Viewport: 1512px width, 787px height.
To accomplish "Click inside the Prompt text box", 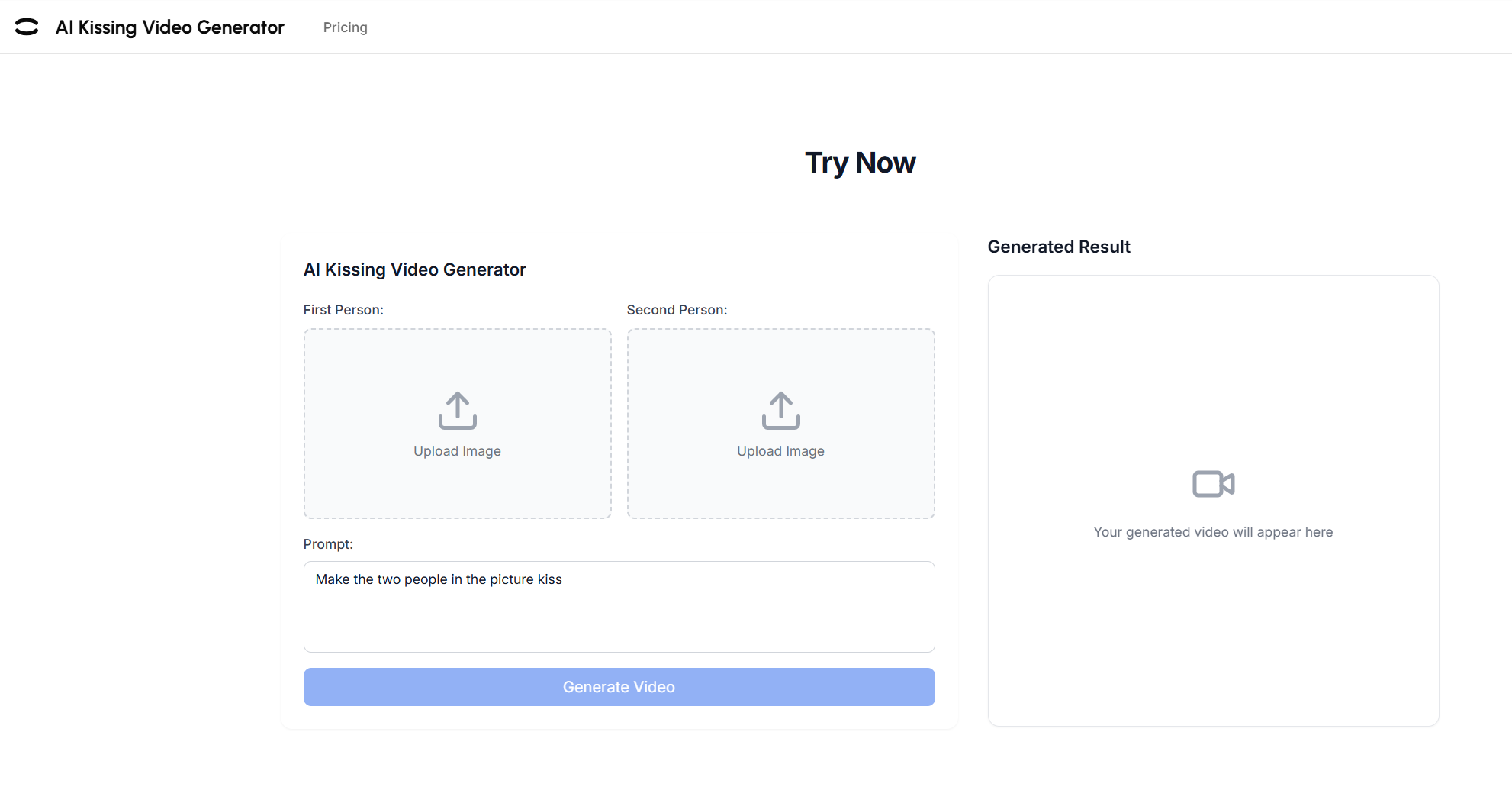I will pyautogui.click(x=618, y=607).
